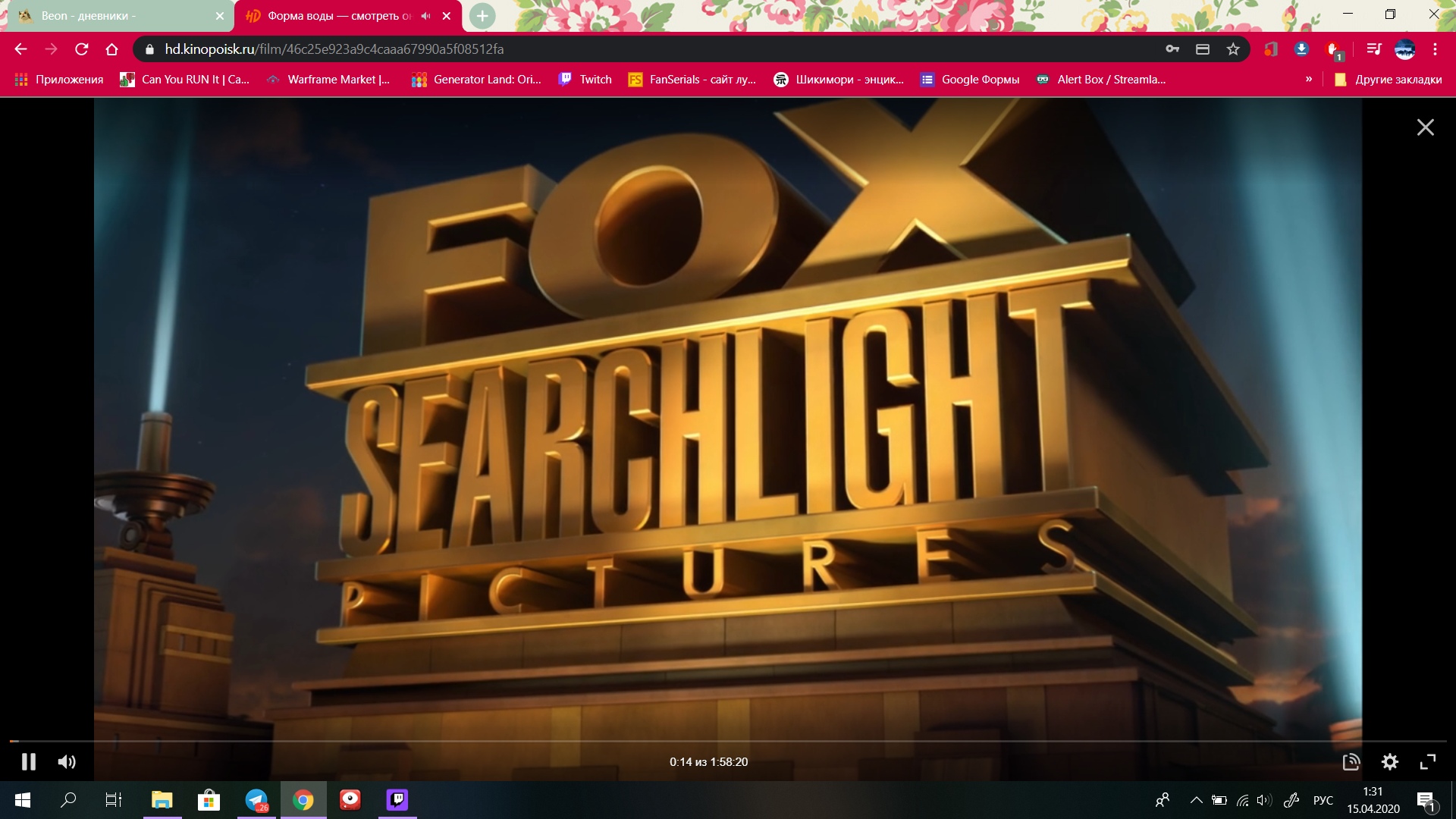Viewport: 1456px width, 819px height.
Task: Reload the current page
Action: pos(81,49)
